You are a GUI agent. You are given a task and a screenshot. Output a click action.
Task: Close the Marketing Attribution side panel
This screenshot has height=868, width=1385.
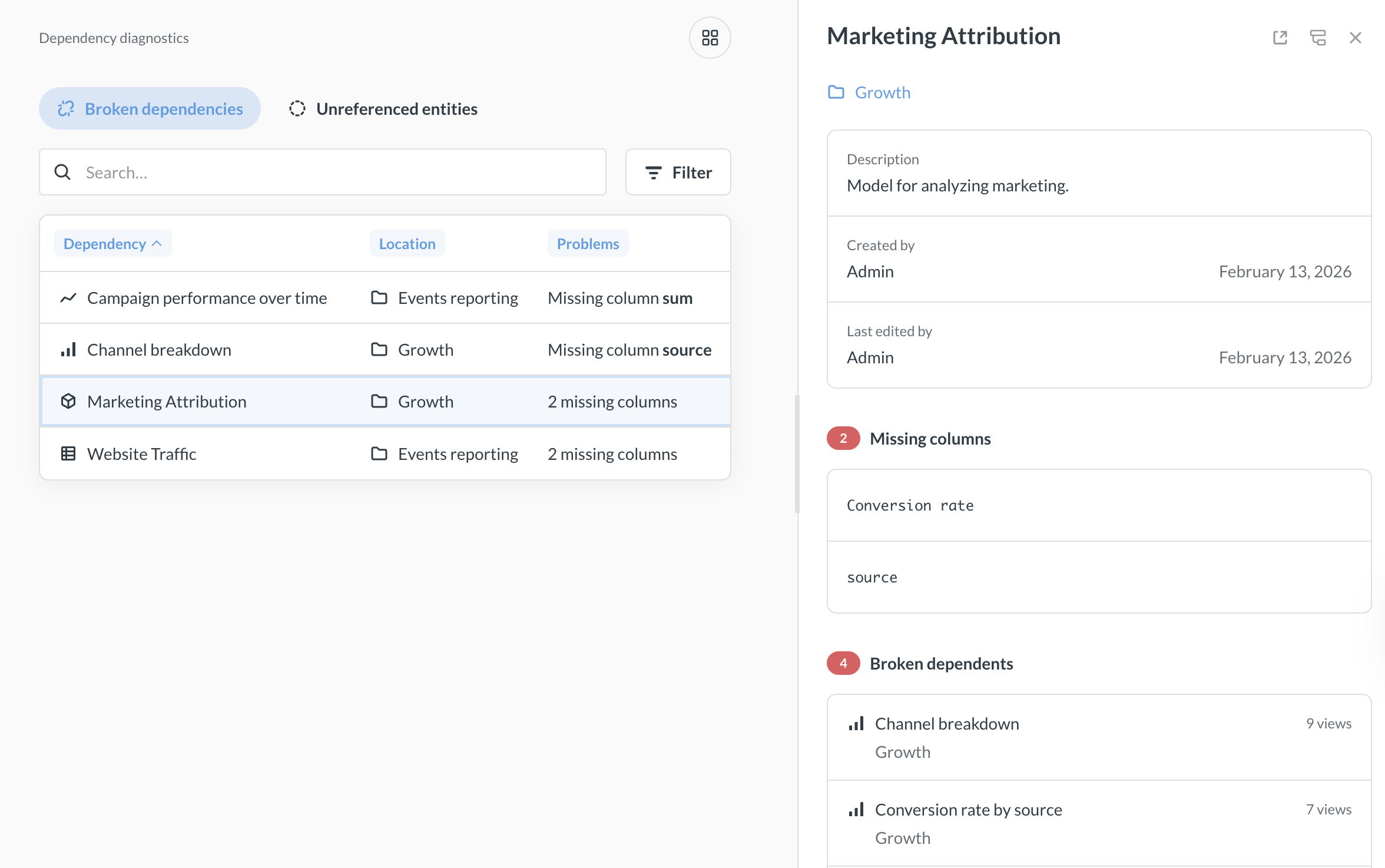tap(1355, 38)
